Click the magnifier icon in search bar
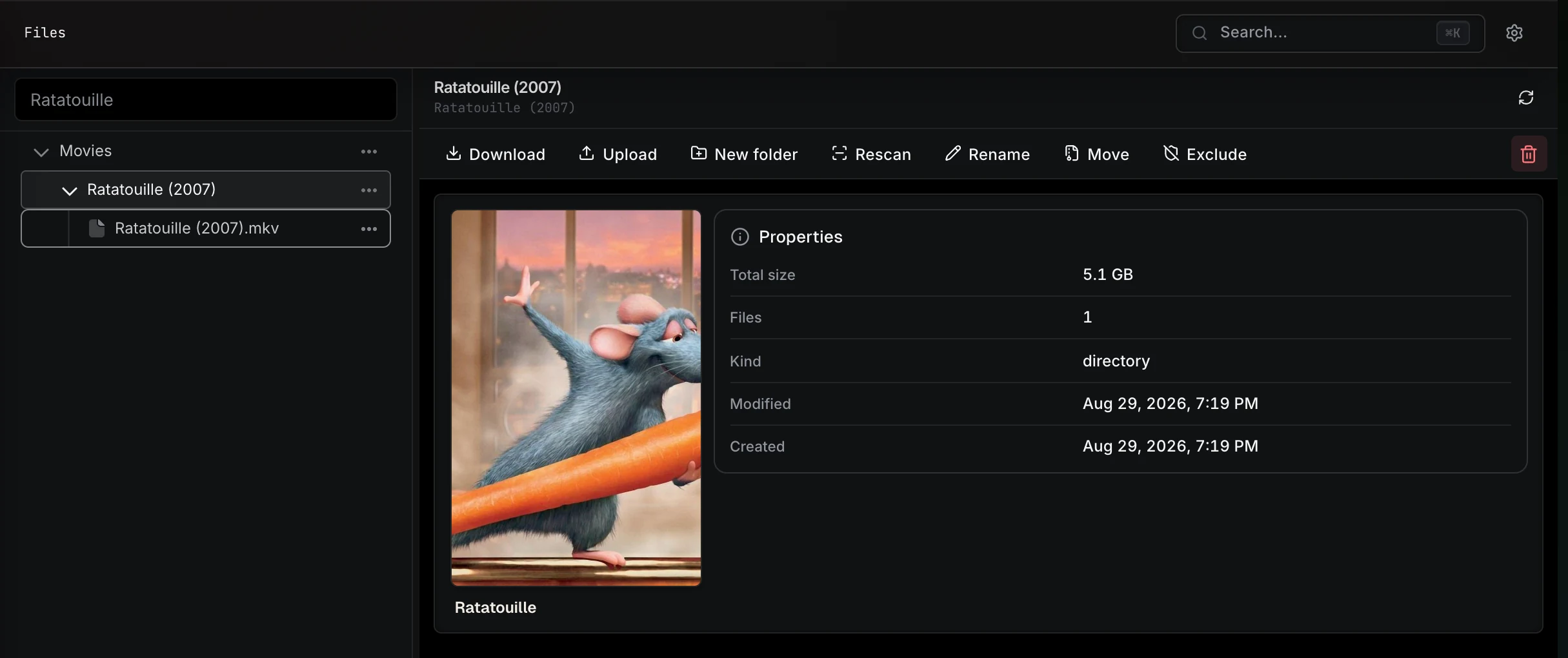Viewport: 1568px width, 658px height. (x=1200, y=33)
